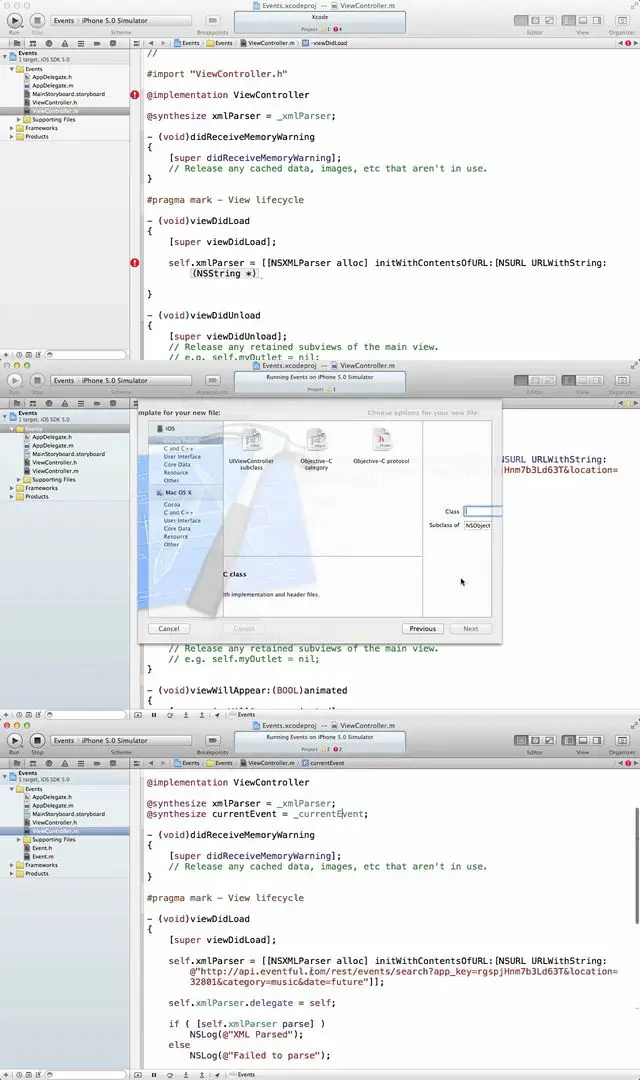Select the standard editor in the top window
Image resolution: width=640 pixels, height=1080 pixels.
(x=522, y=21)
